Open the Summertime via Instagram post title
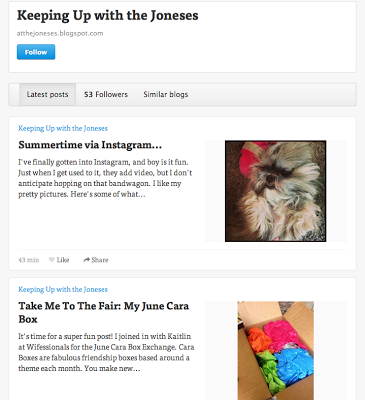This screenshot has width=365, height=400. [90, 145]
